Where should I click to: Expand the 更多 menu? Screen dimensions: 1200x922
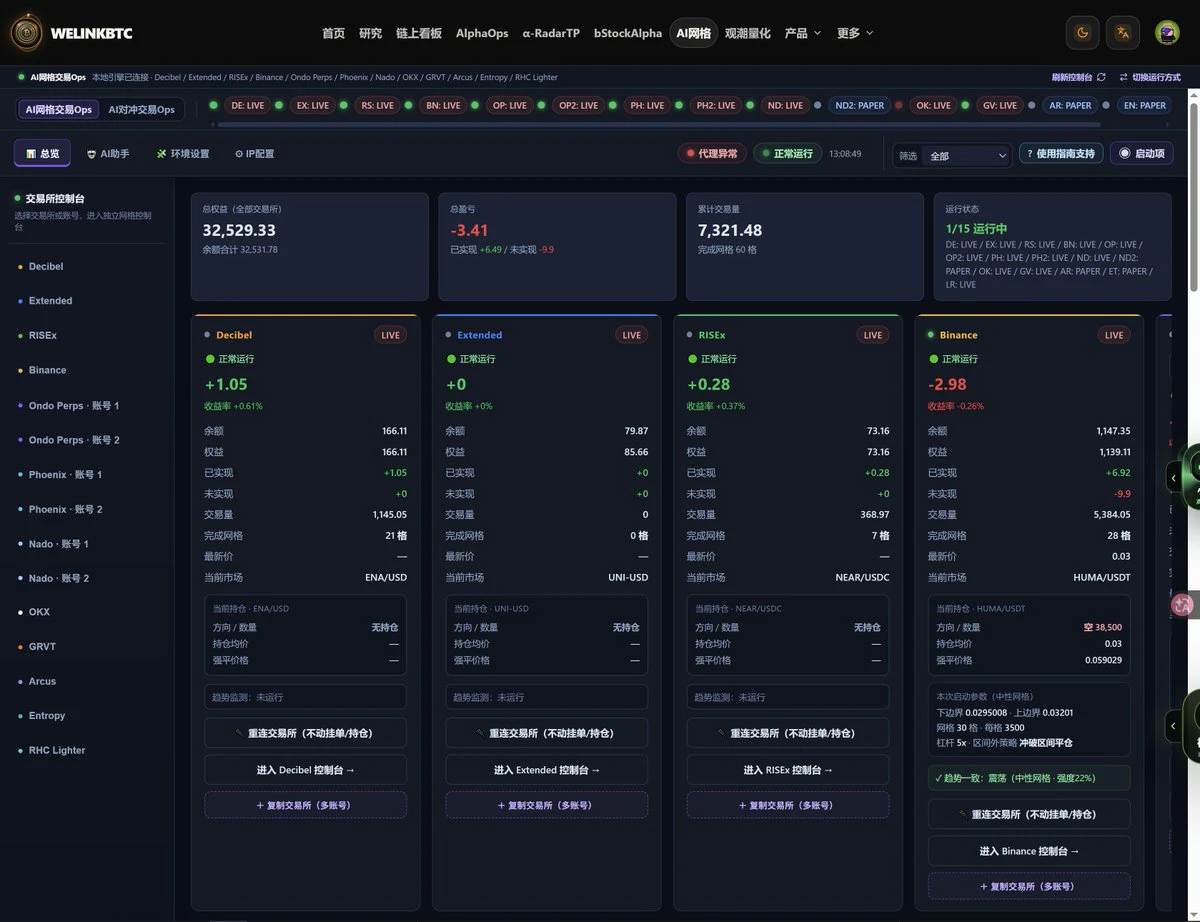[x=855, y=33]
